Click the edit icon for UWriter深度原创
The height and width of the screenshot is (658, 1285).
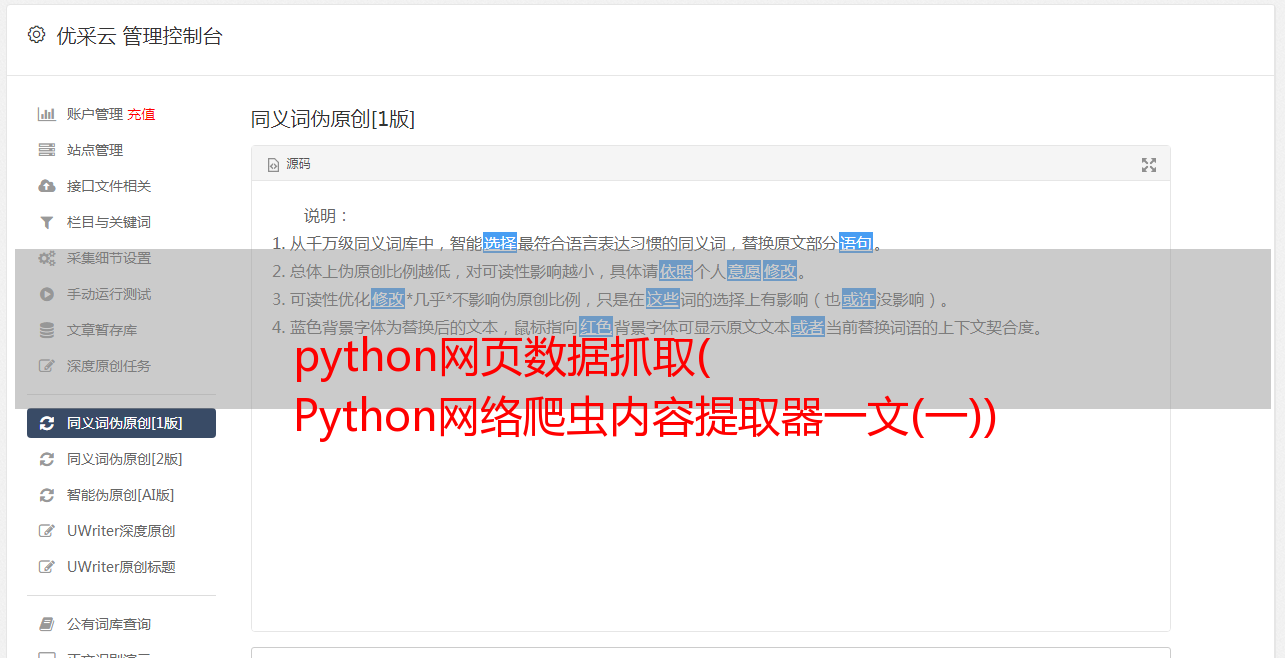(x=46, y=531)
